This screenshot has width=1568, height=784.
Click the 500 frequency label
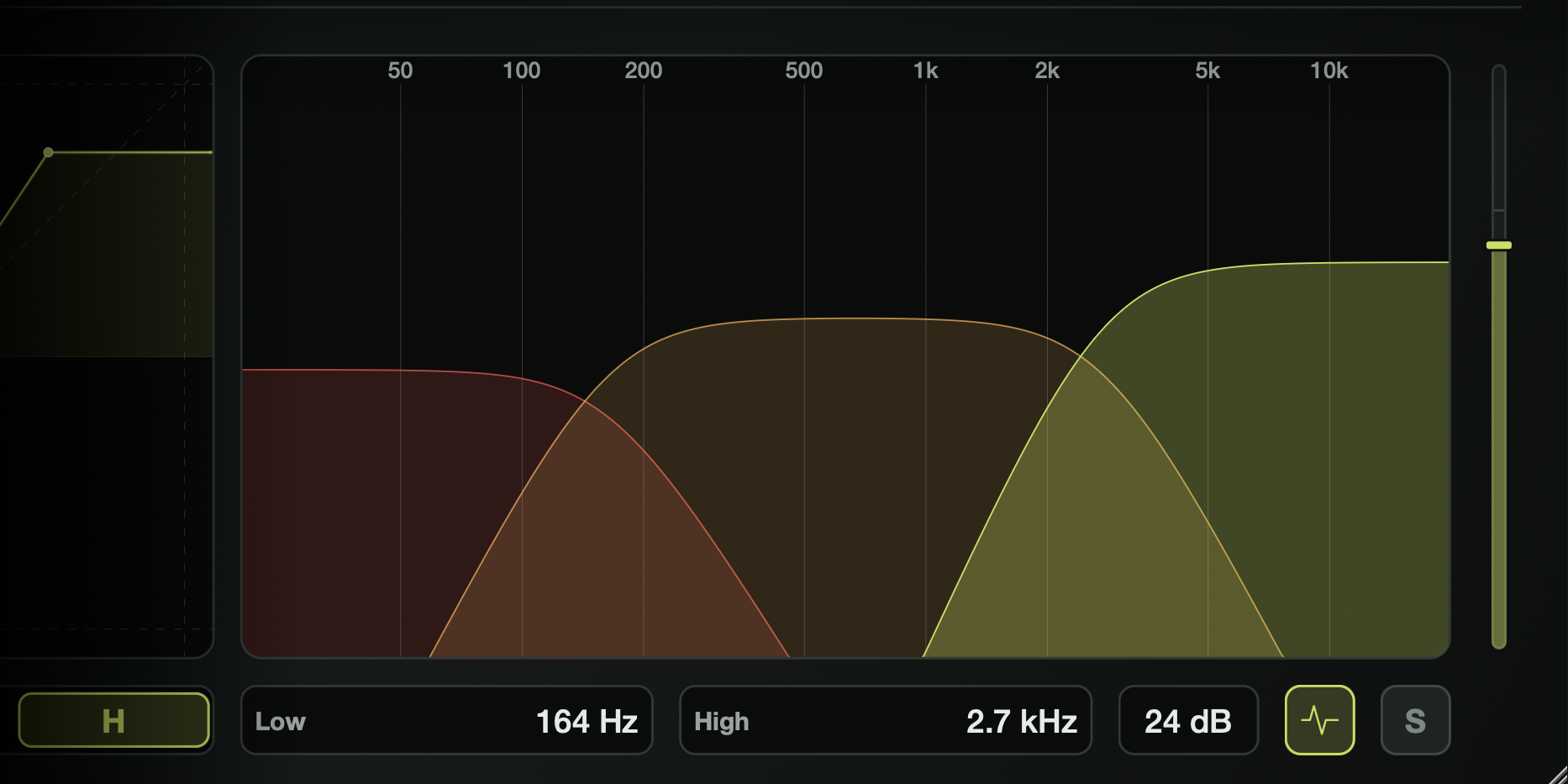(x=803, y=71)
